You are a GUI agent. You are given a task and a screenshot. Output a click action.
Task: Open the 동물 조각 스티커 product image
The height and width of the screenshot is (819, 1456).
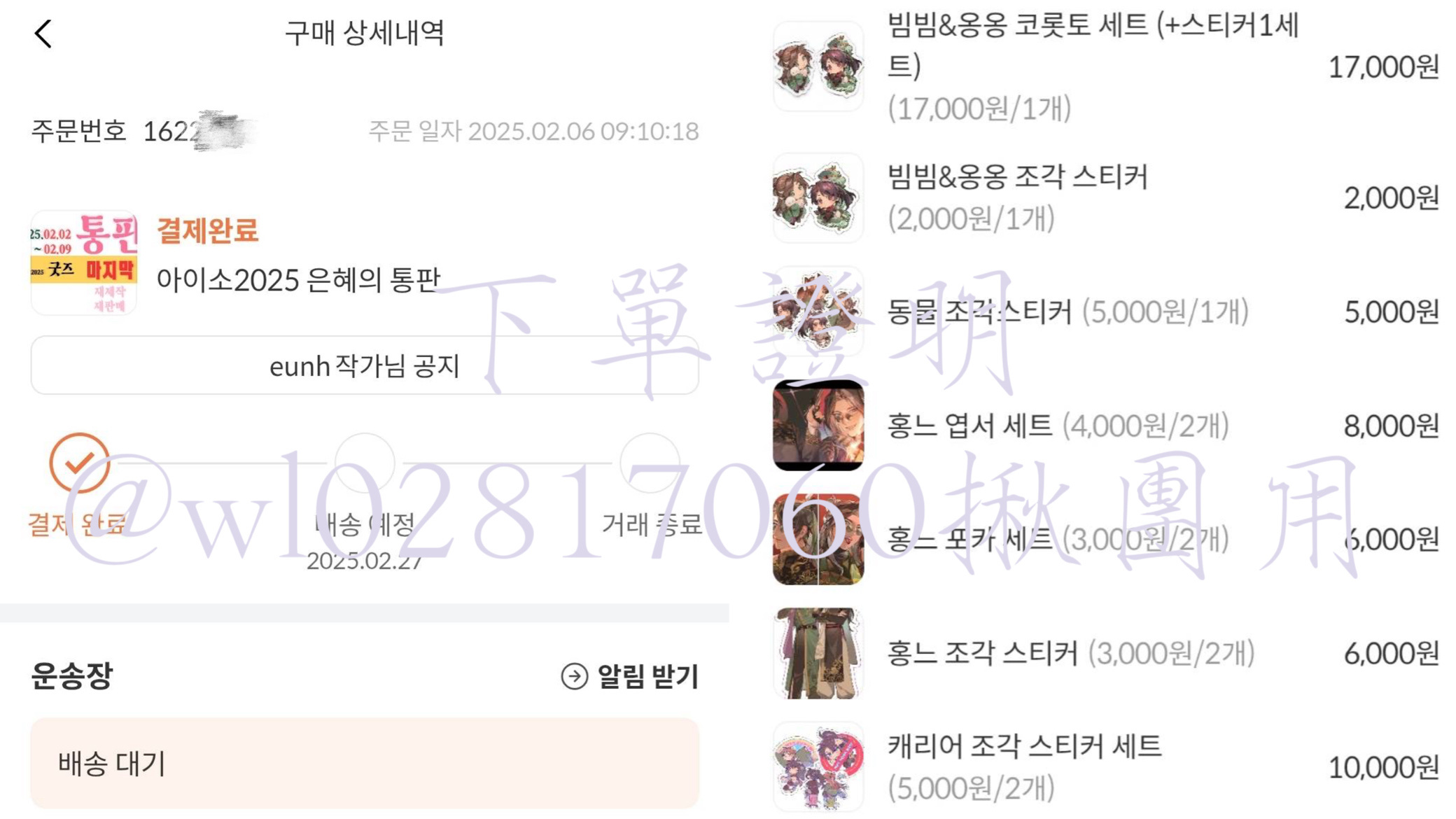point(818,311)
